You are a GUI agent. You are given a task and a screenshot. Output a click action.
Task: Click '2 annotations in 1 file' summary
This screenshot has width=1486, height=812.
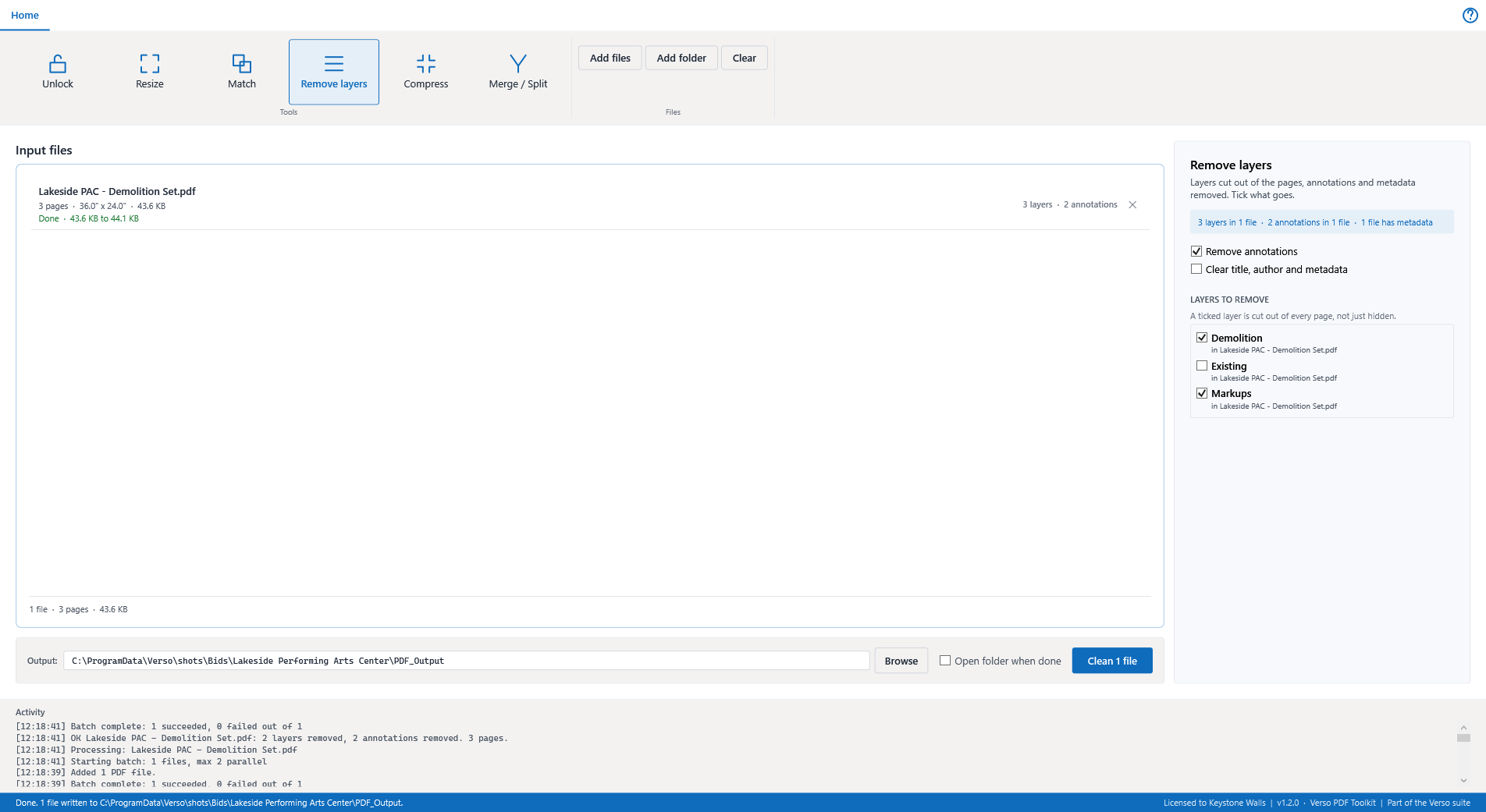pyautogui.click(x=1308, y=222)
